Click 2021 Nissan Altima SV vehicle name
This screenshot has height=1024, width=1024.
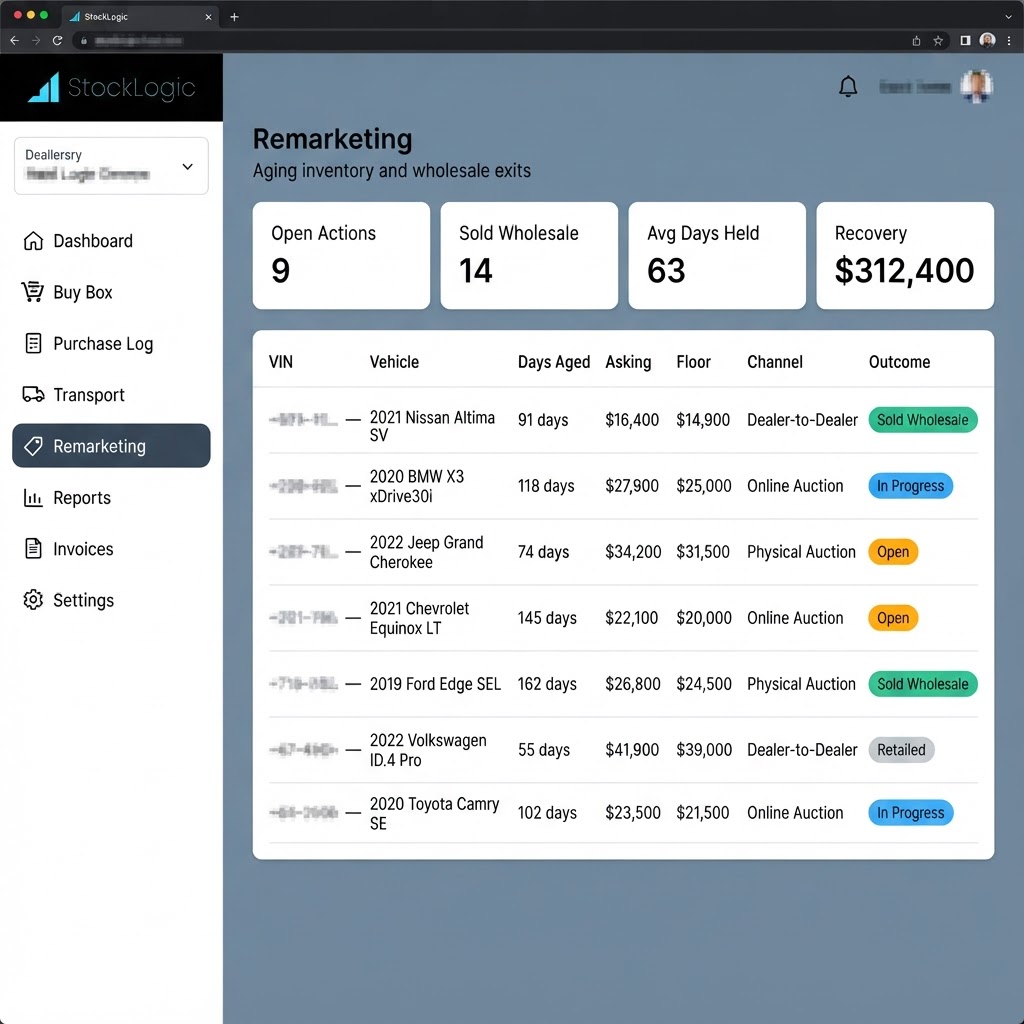coord(432,426)
